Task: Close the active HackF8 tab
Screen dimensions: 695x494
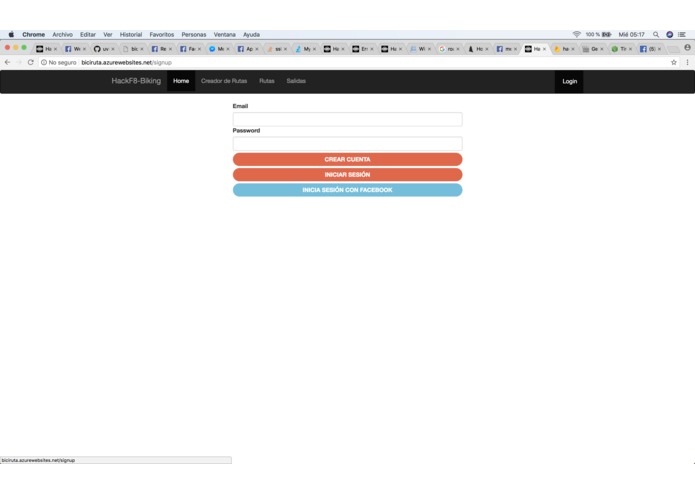Action: pyautogui.click(x=544, y=49)
